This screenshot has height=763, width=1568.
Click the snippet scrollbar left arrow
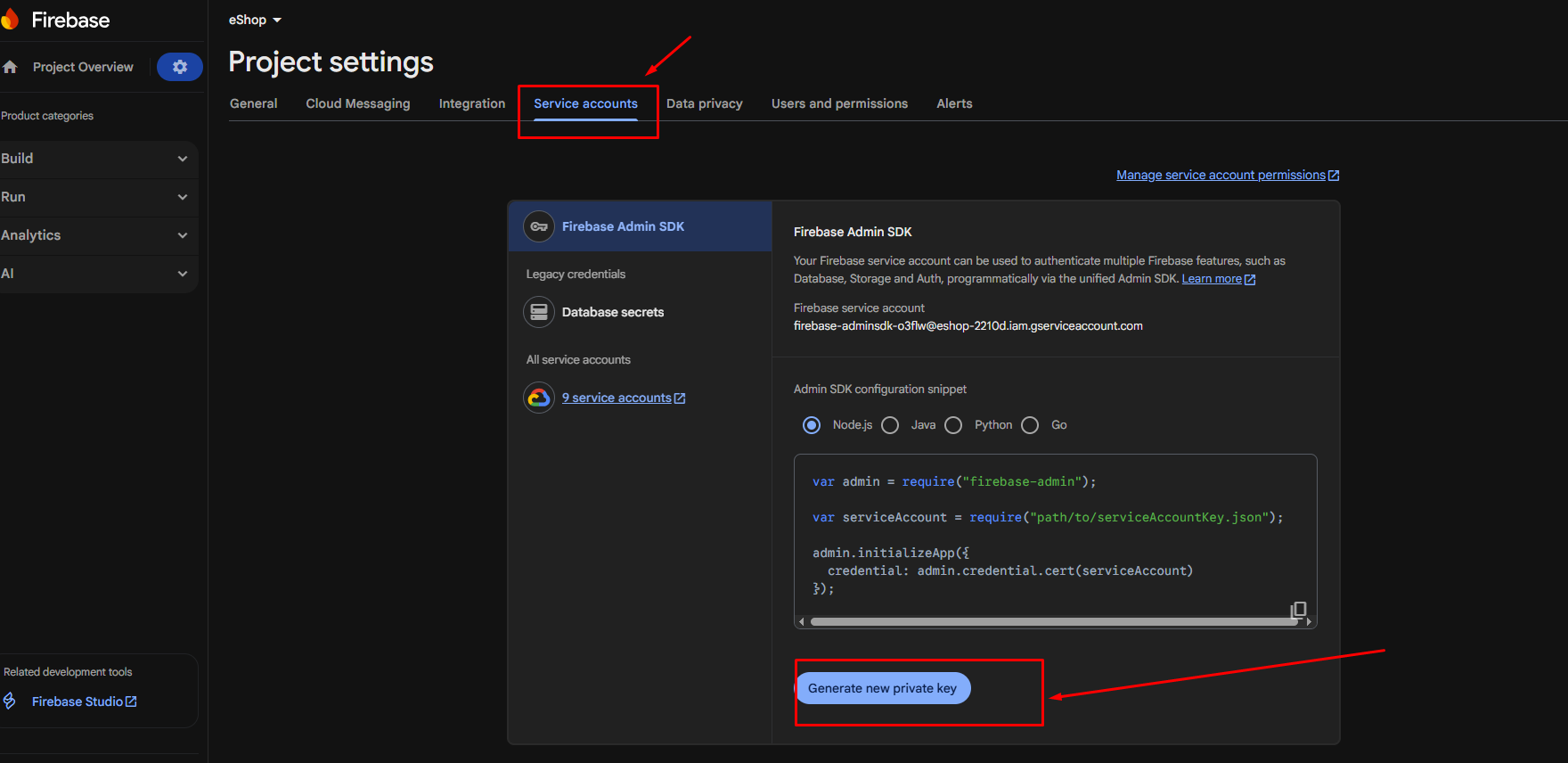coord(802,621)
